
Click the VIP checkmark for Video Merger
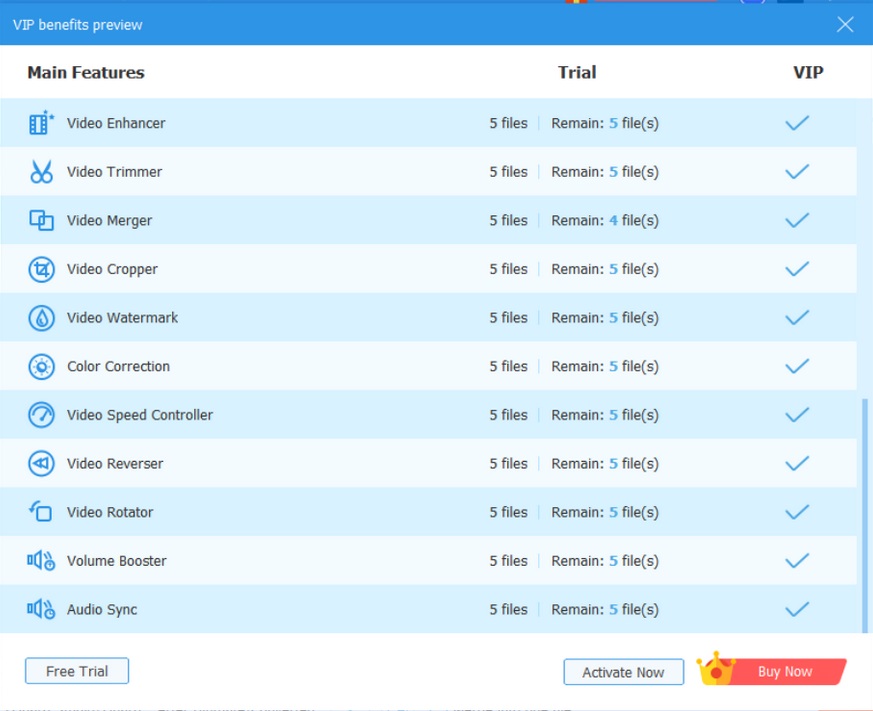point(797,220)
